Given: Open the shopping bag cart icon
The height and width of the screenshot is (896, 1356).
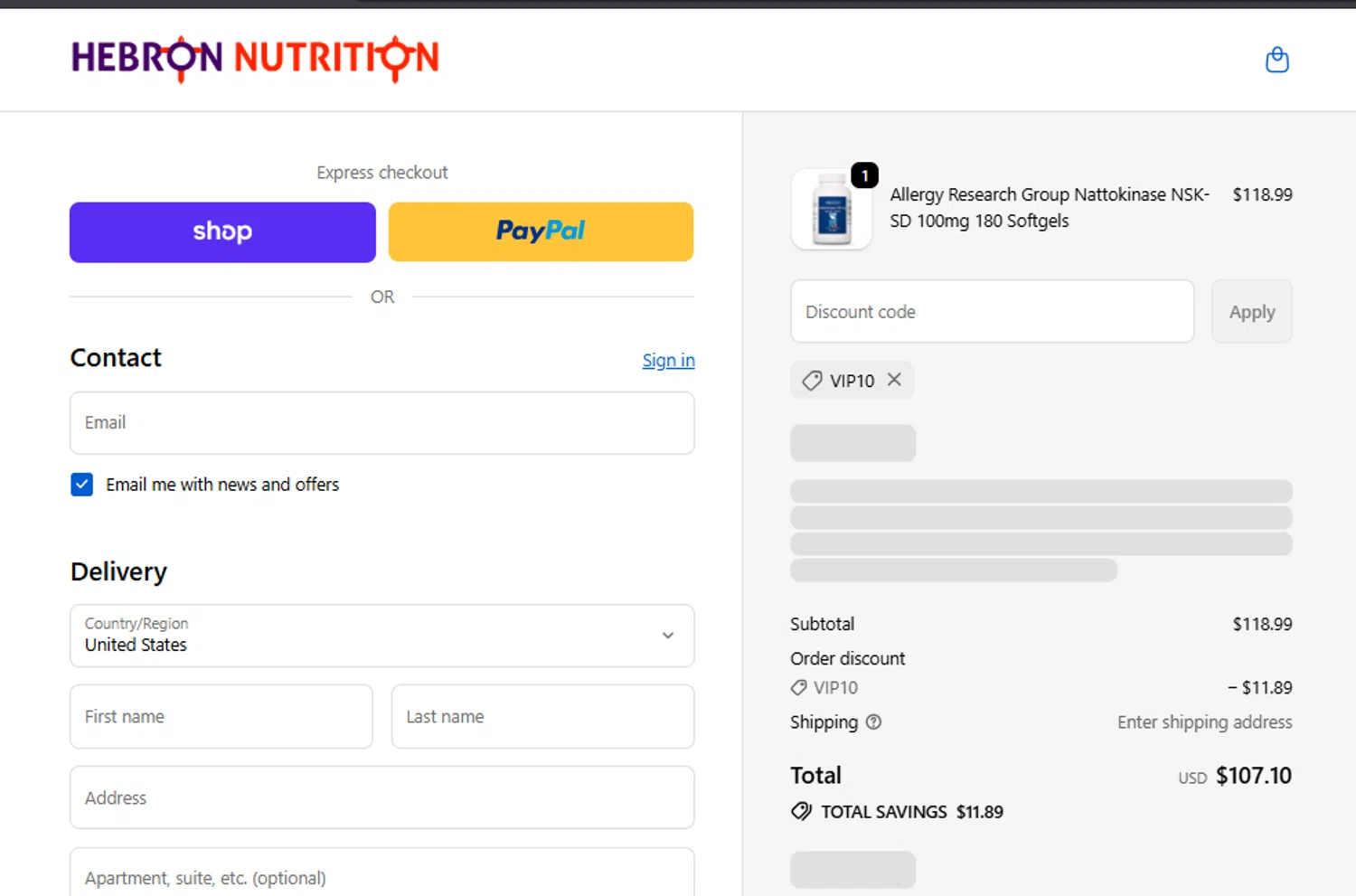Looking at the screenshot, I should pos(1276,60).
